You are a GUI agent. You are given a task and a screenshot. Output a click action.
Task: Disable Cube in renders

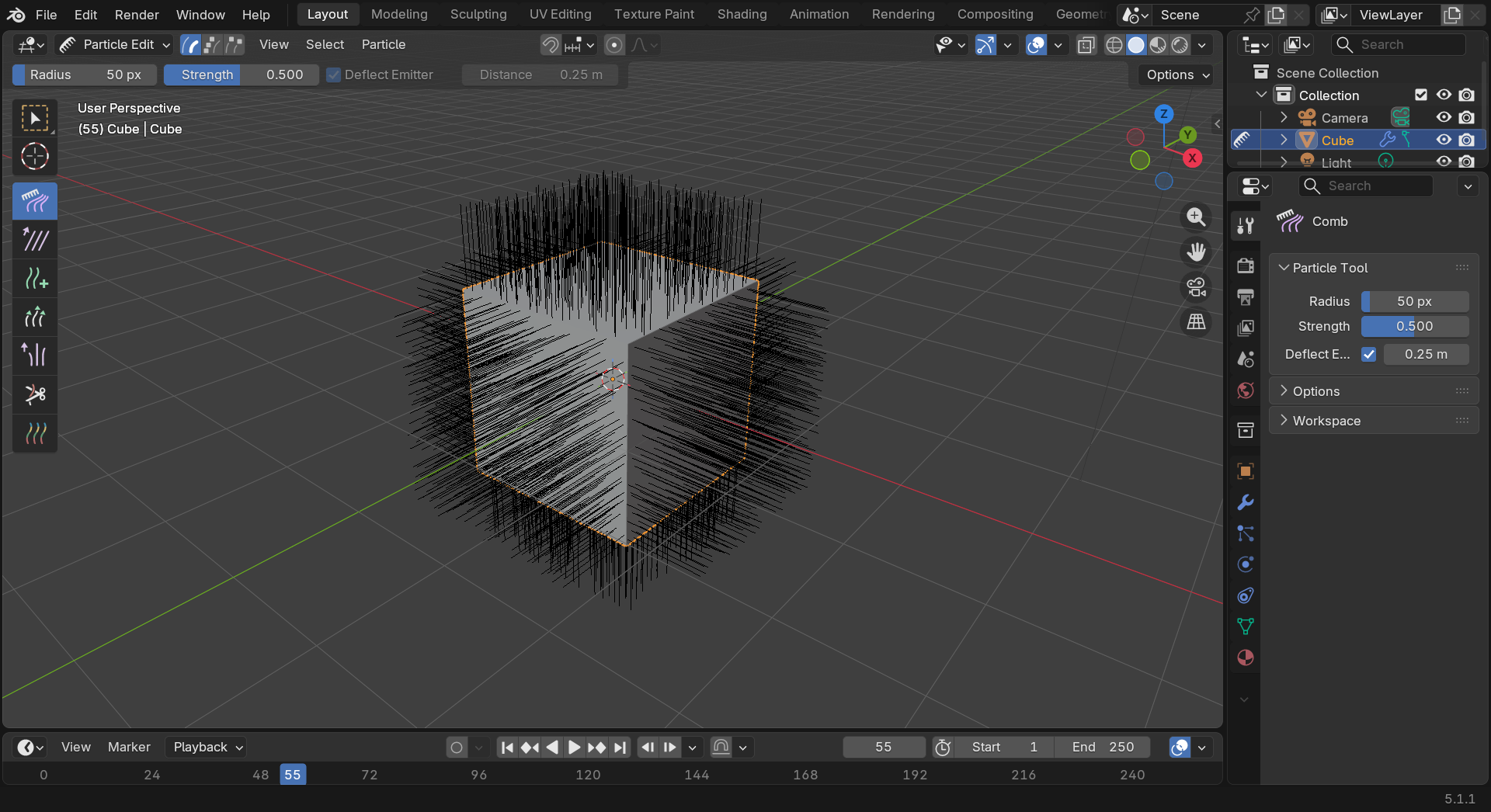pos(1466,140)
